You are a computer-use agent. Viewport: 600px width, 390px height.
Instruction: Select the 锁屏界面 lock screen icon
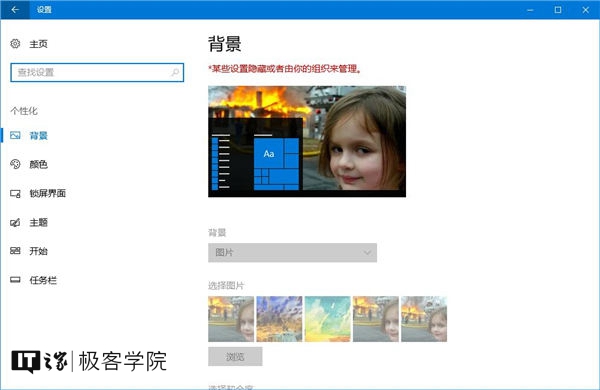15,193
